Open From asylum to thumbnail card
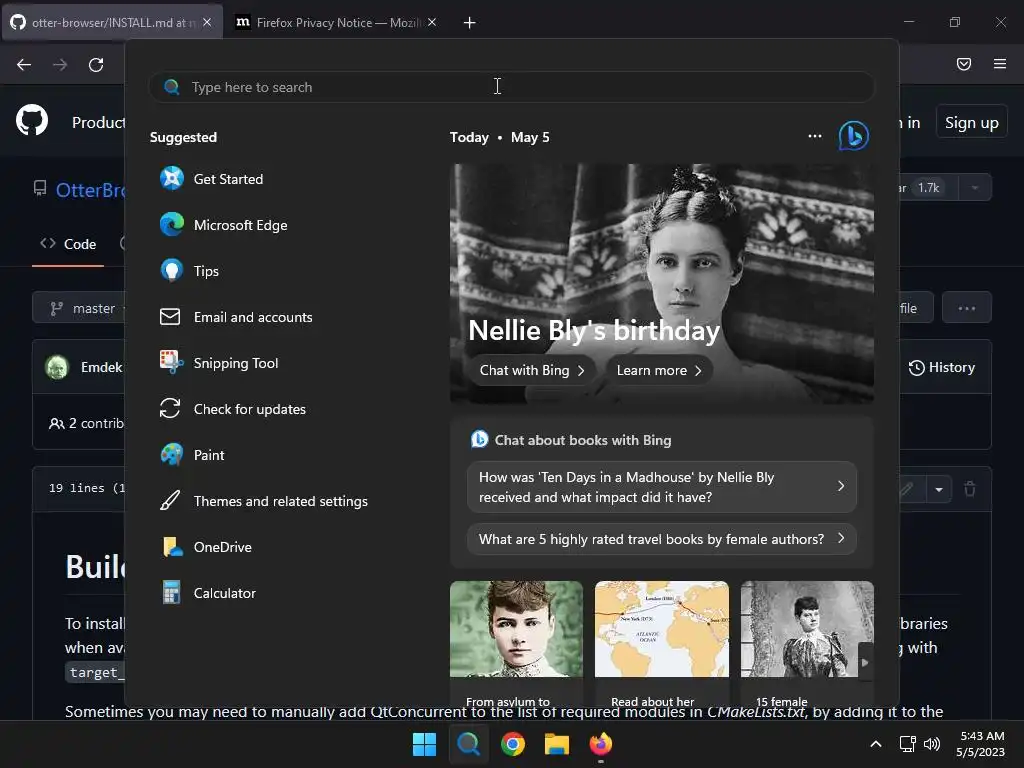Image resolution: width=1024 pixels, height=768 pixels. pos(517,643)
